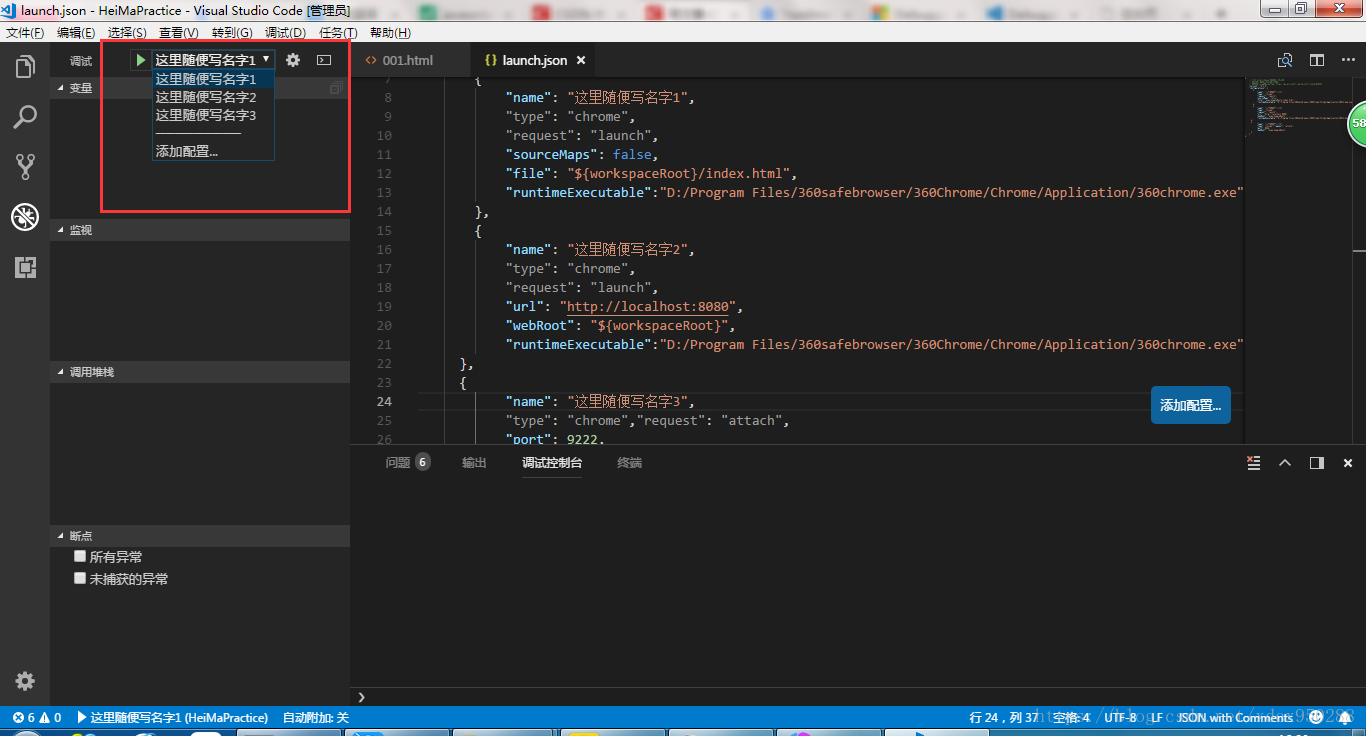Open the Search view in the activity bar
Image resolution: width=1366 pixels, height=736 pixels.
tap(25, 117)
